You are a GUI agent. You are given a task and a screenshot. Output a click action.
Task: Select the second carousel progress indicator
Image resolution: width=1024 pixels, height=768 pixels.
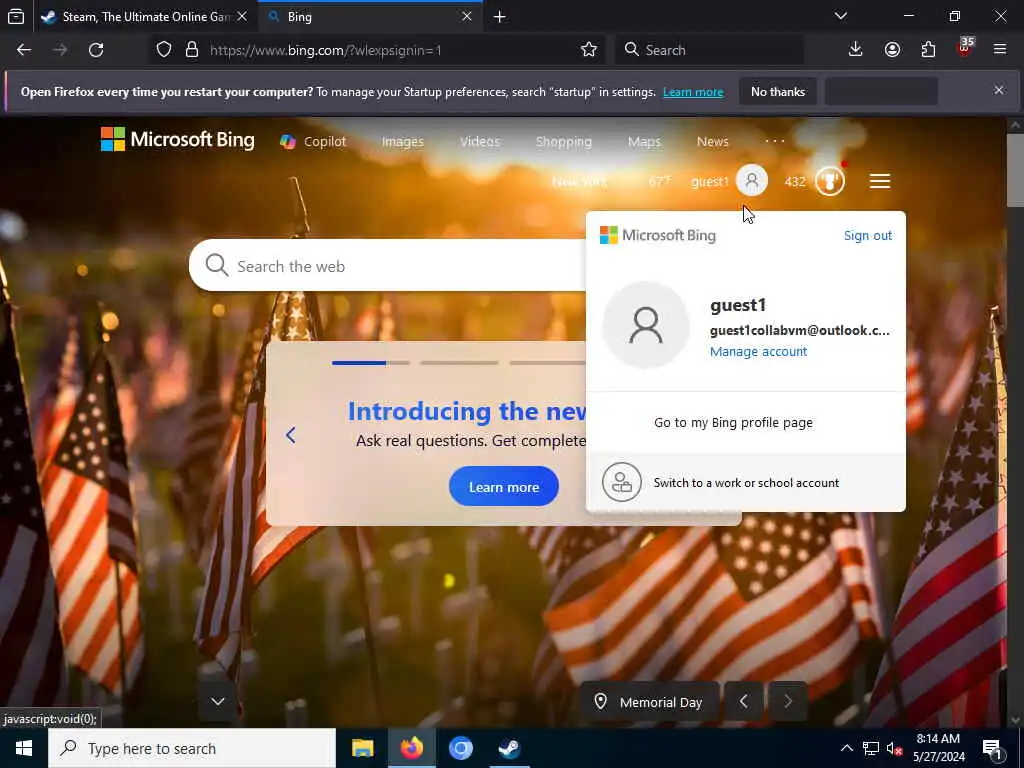(x=459, y=362)
